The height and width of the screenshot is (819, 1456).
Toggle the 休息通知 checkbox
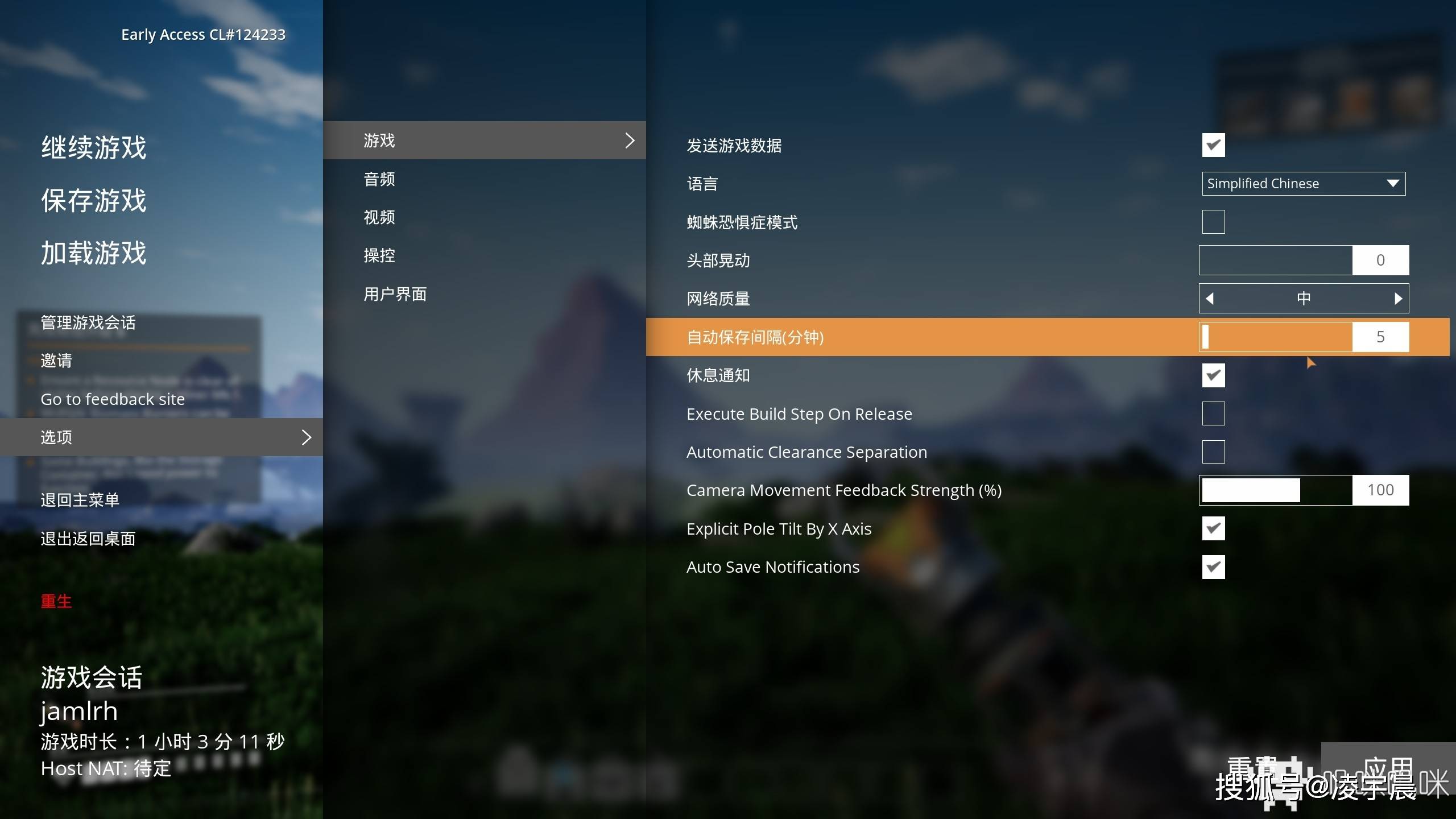[x=1213, y=375]
